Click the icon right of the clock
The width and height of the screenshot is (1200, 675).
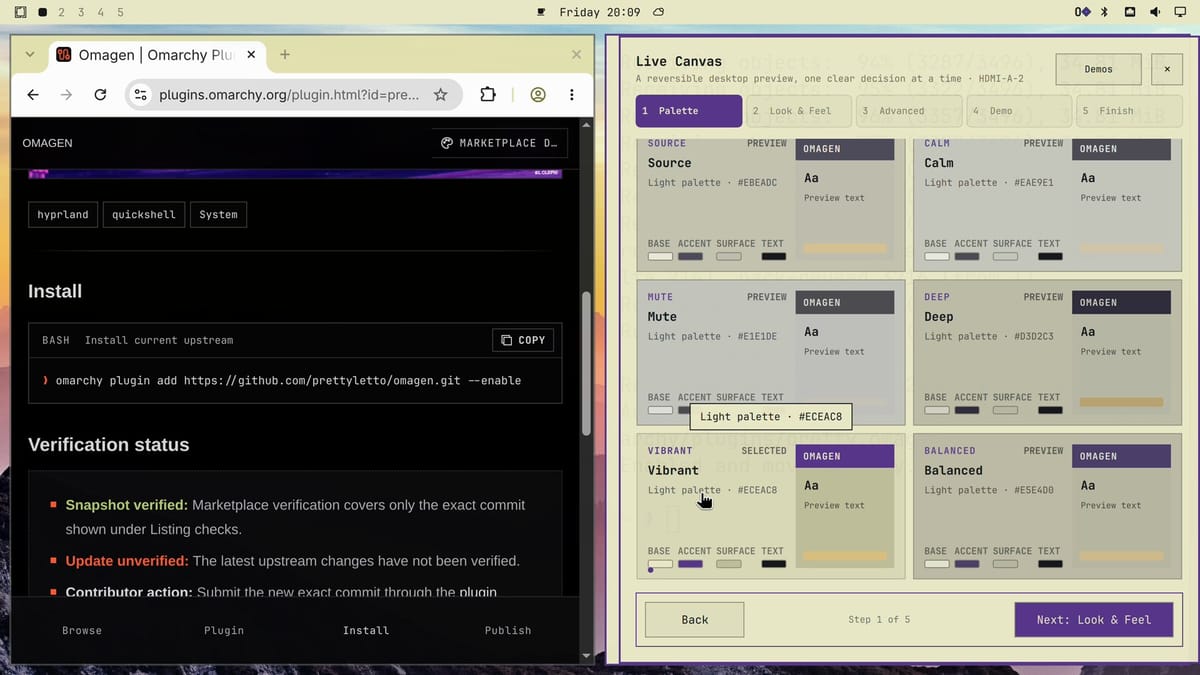coord(658,12)
